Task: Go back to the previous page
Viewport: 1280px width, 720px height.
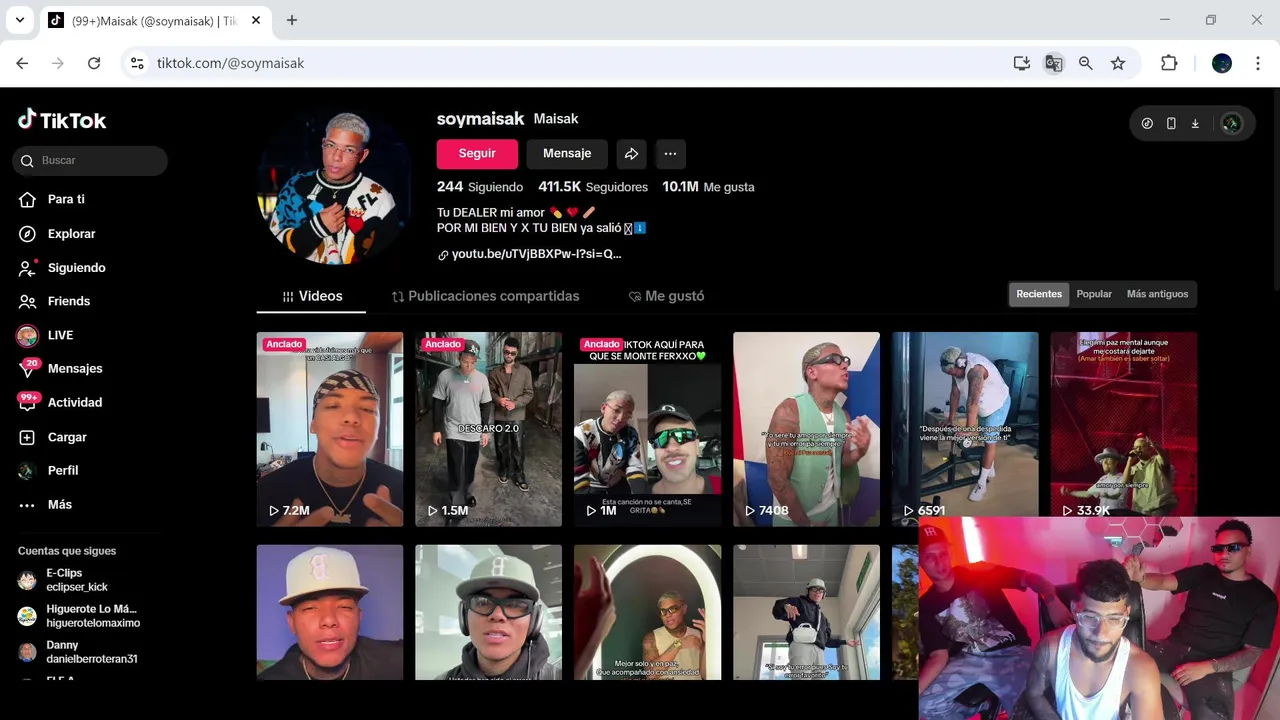Action: pyautogui.click(x=22, y=63)
